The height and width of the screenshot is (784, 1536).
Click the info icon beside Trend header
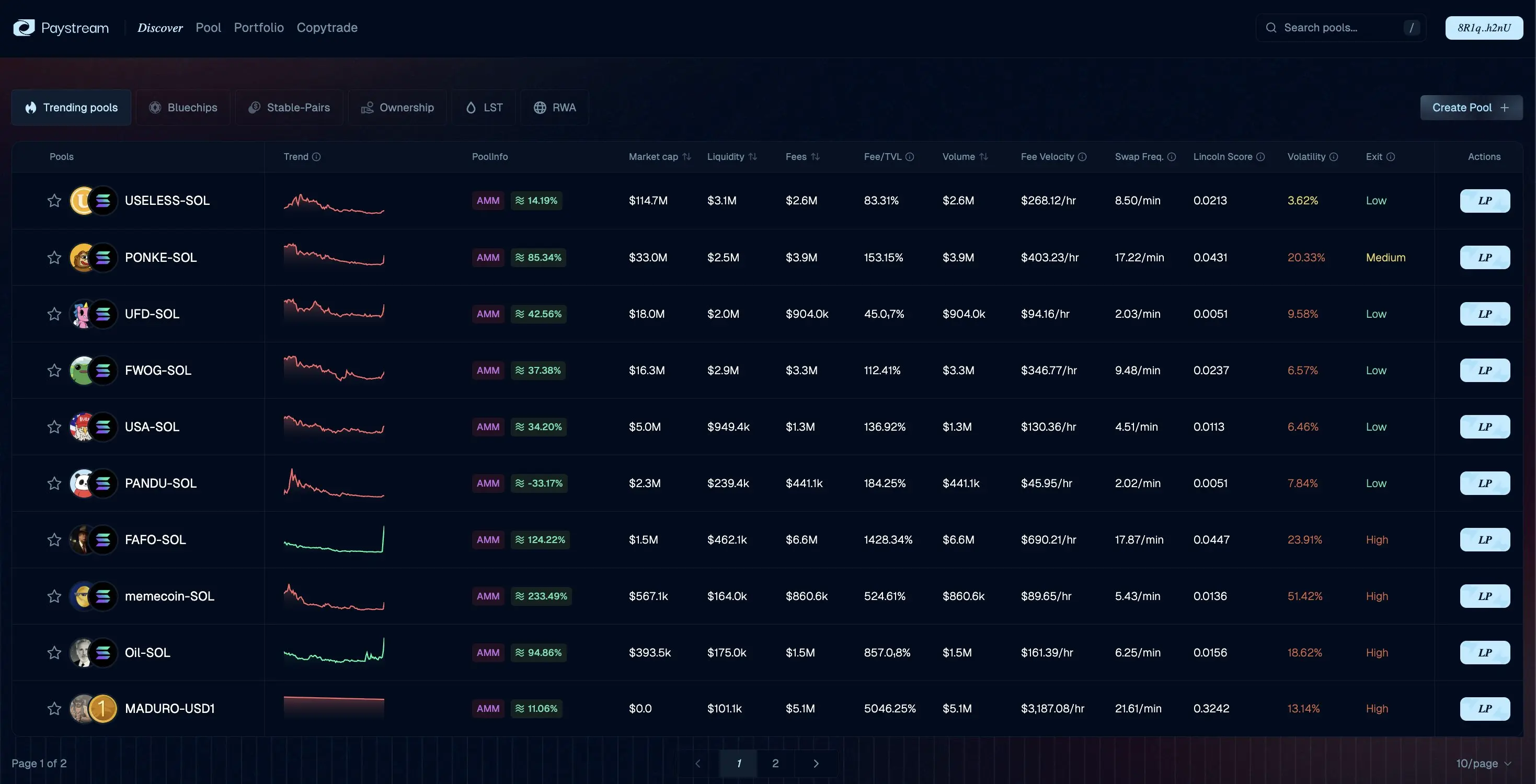click(317, 157)
